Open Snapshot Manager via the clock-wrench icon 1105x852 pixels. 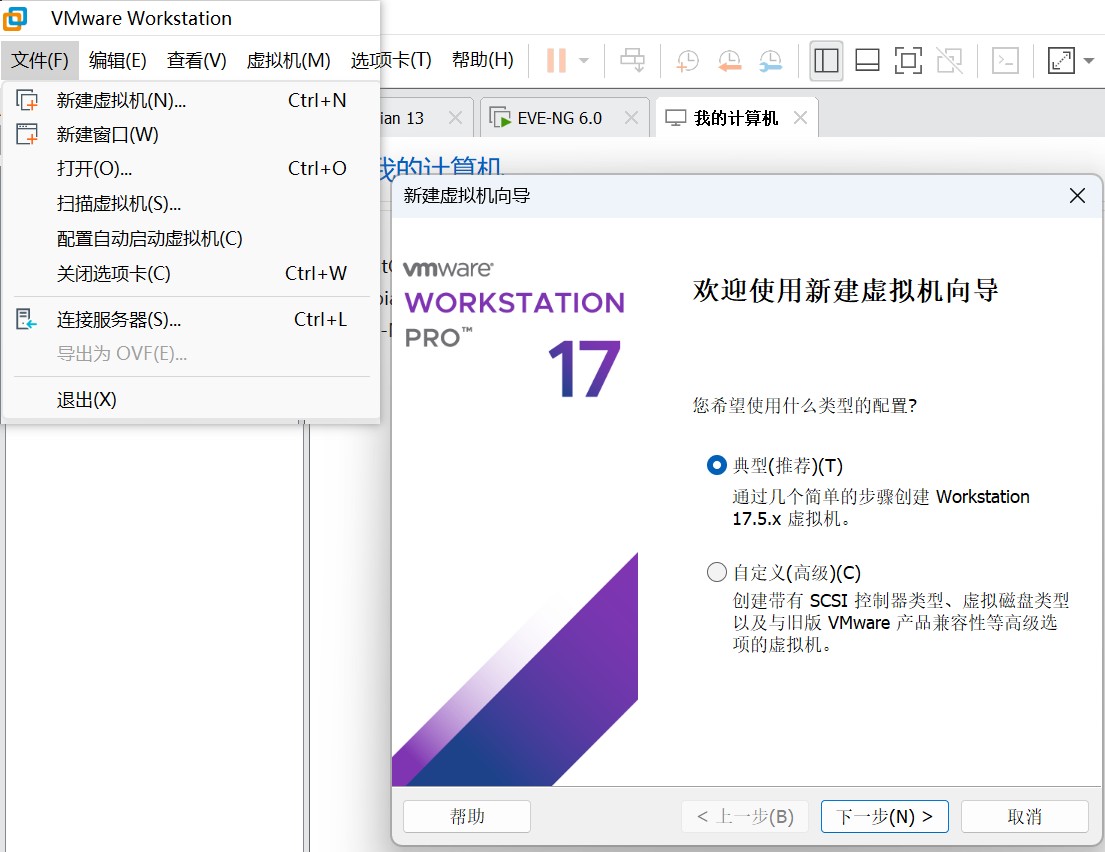coord(769,60)
